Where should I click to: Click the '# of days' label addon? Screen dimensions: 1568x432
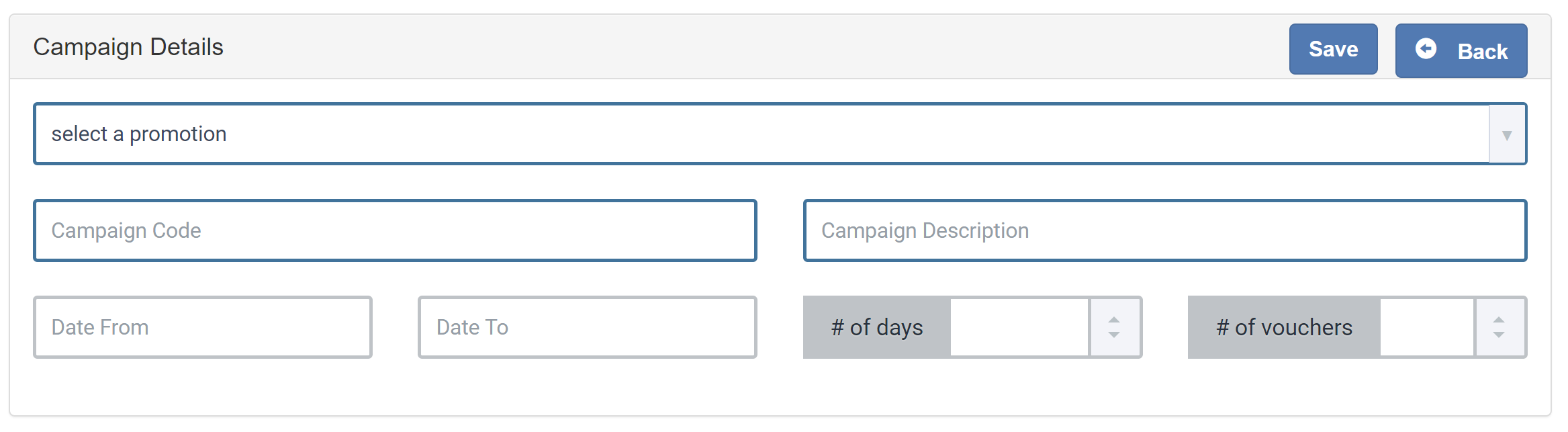877,327
